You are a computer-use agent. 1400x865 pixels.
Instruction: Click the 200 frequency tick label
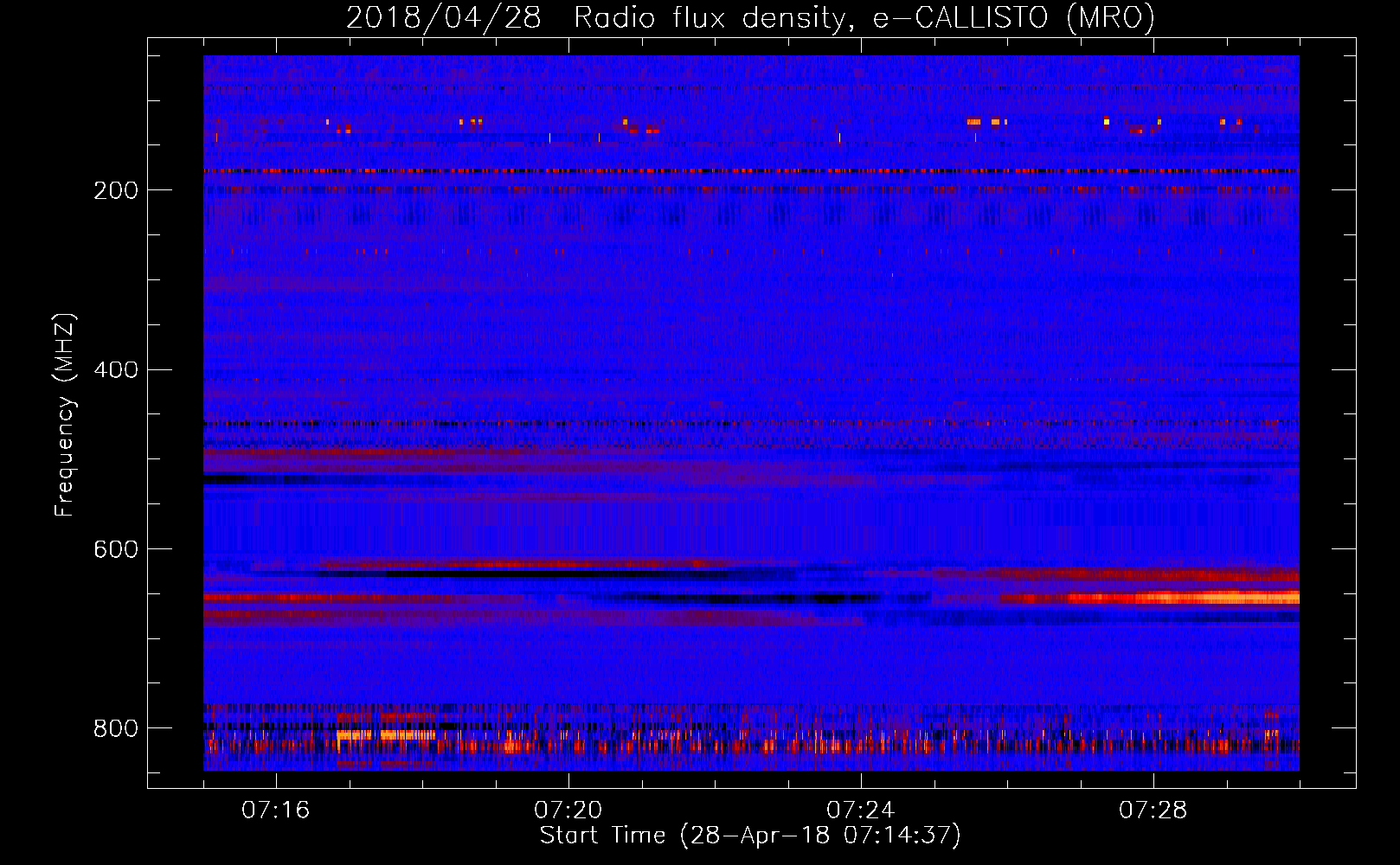point(116,191)
